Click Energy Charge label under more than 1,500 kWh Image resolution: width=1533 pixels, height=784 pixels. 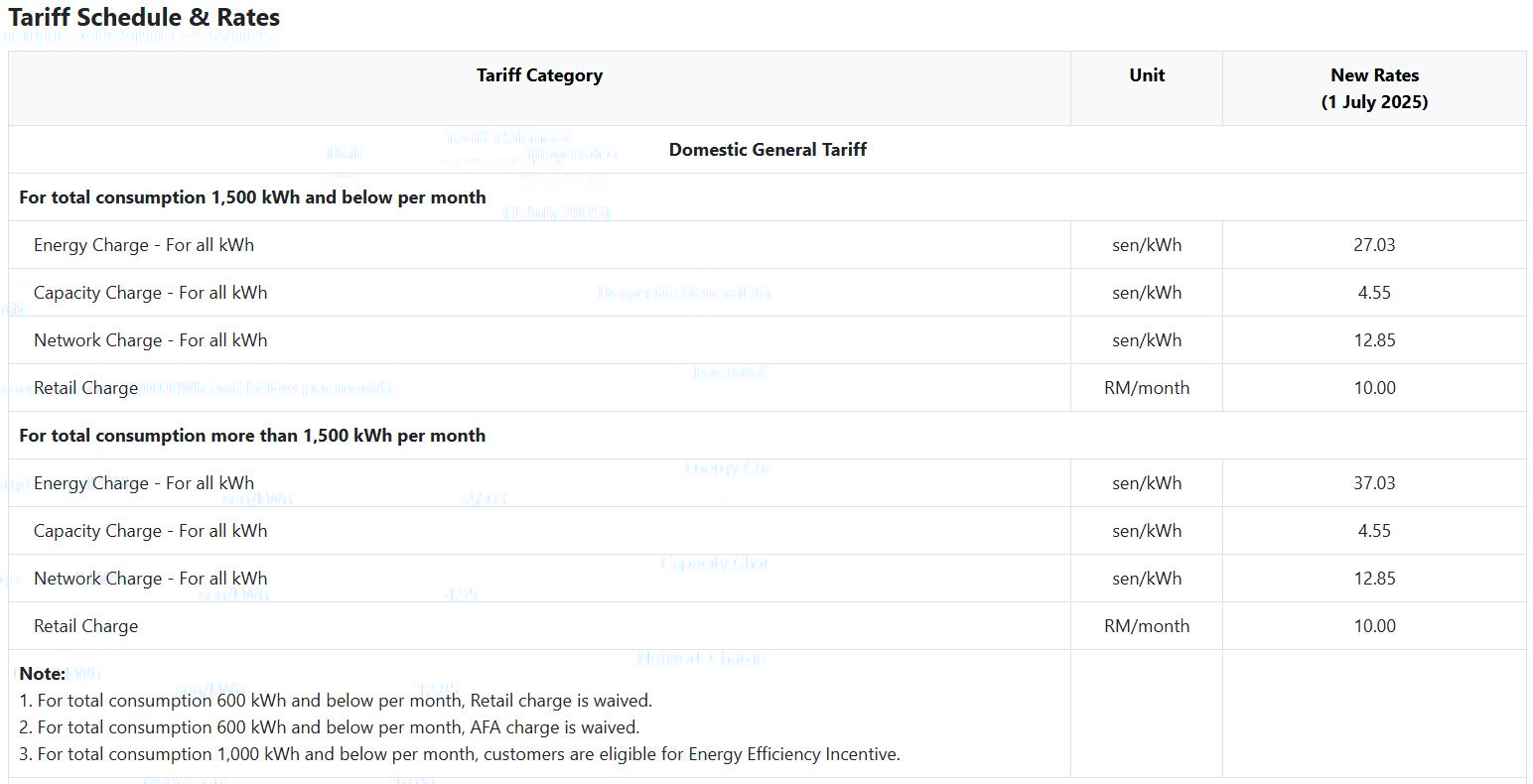pyautogui.click(x=144, y=483)
